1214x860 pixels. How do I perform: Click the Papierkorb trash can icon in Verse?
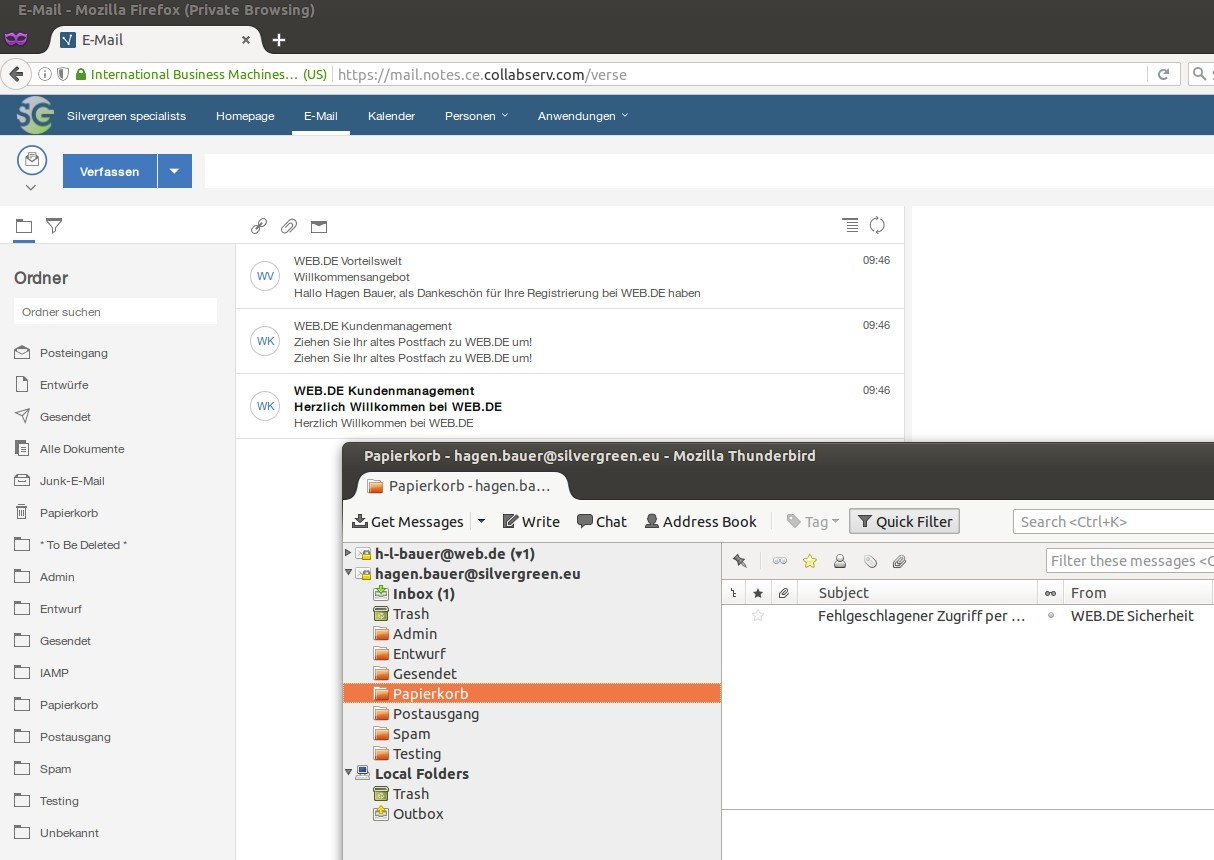click(x=22, y=512)
